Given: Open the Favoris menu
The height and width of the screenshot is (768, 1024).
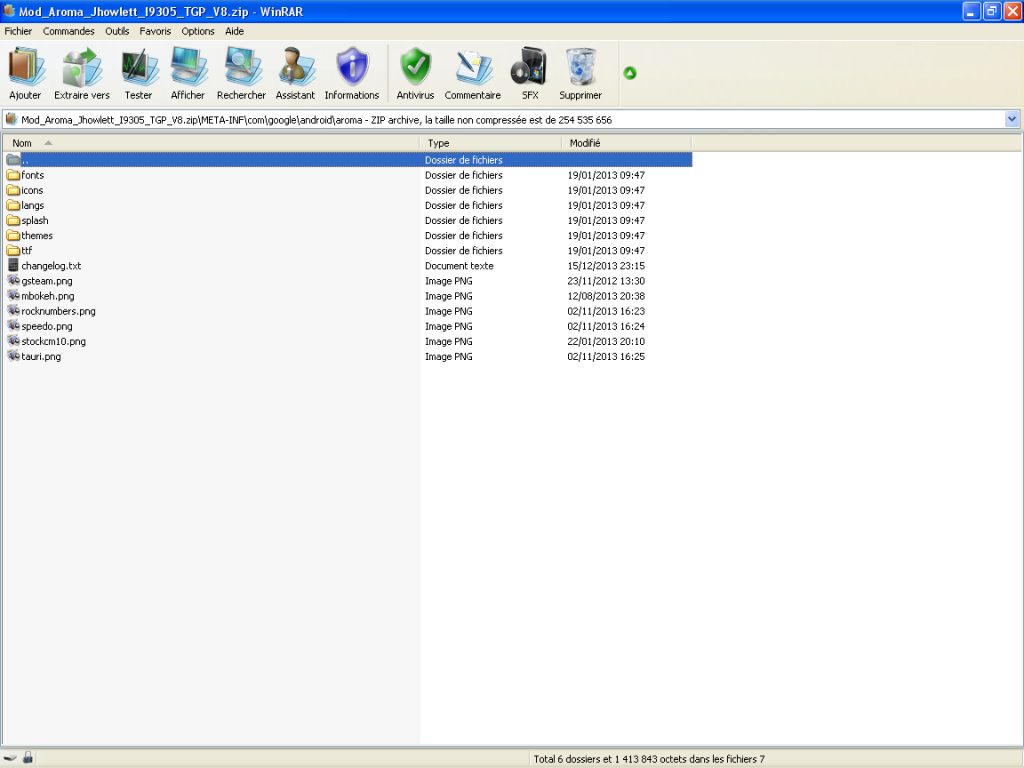Looking at the screenshot, I should [155, 31].
